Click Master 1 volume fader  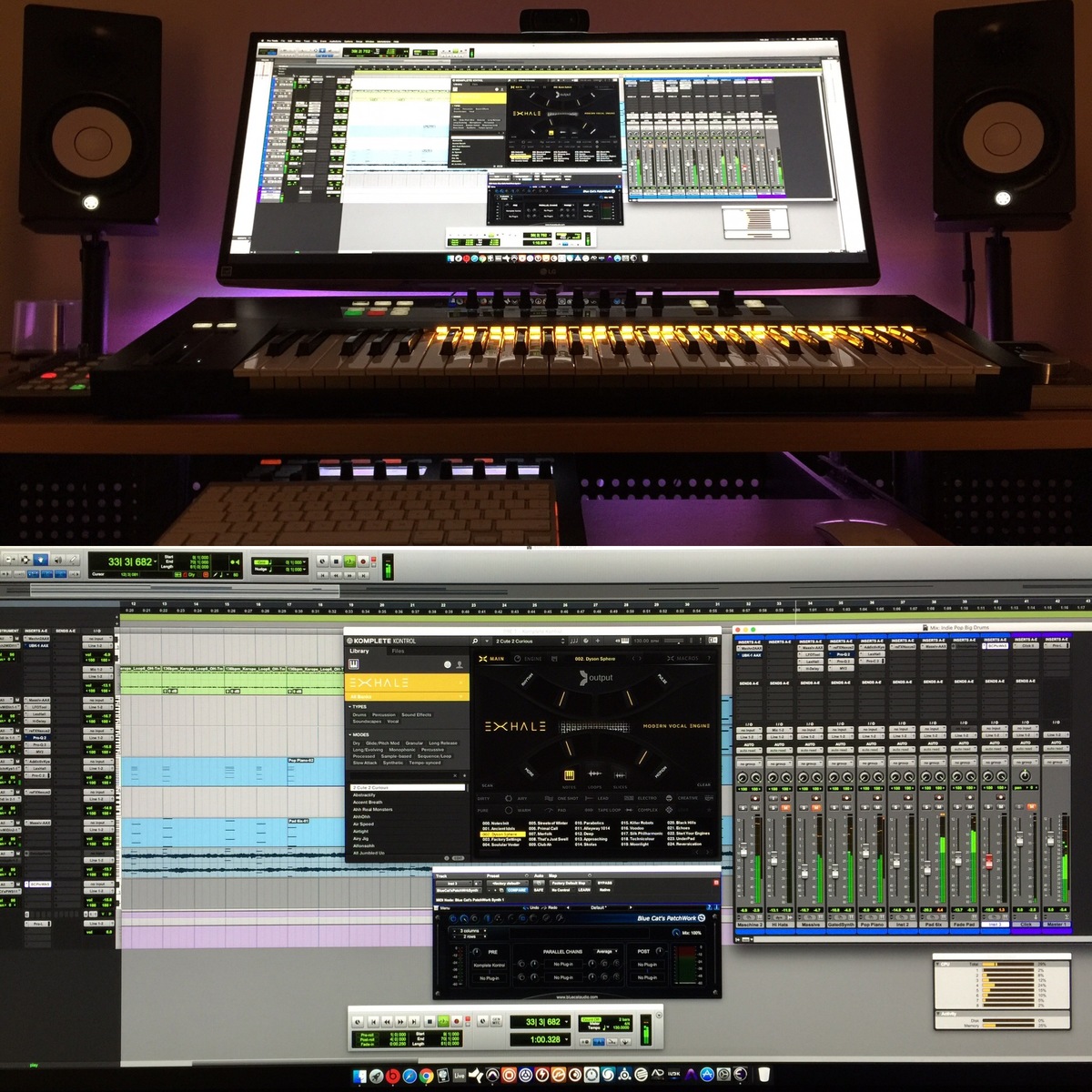click(1050, 838)
